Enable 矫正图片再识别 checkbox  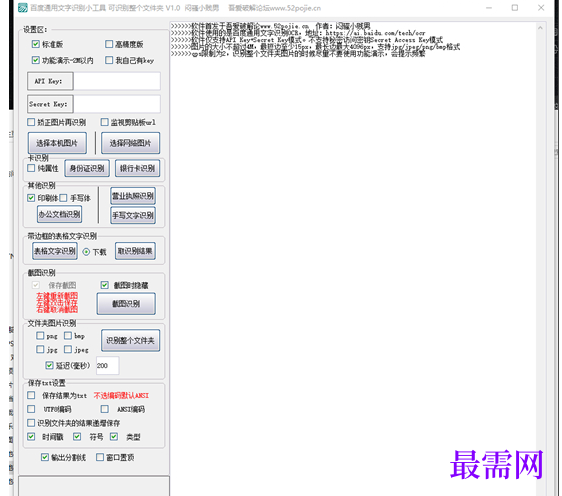pos(31,122)
